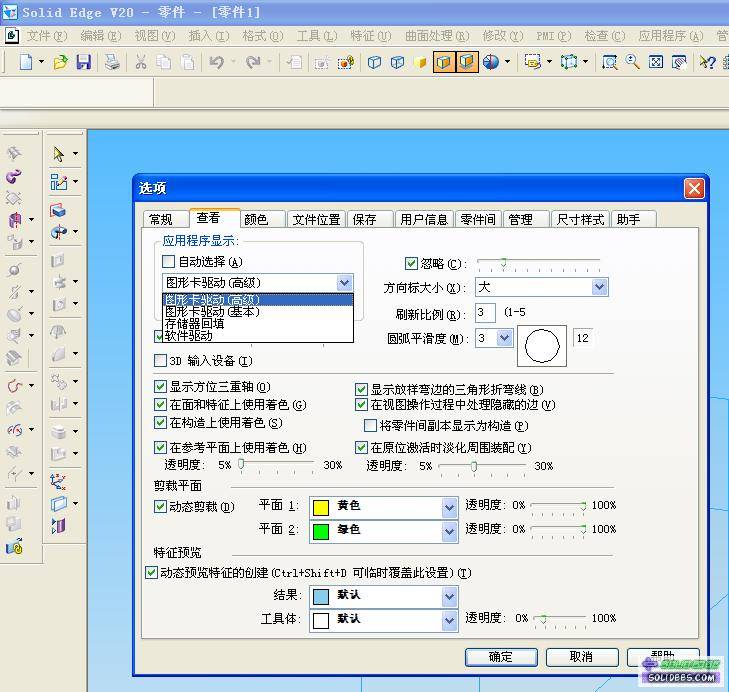Open the 平面 1 黄色 color dropdown

pos(449,507)
